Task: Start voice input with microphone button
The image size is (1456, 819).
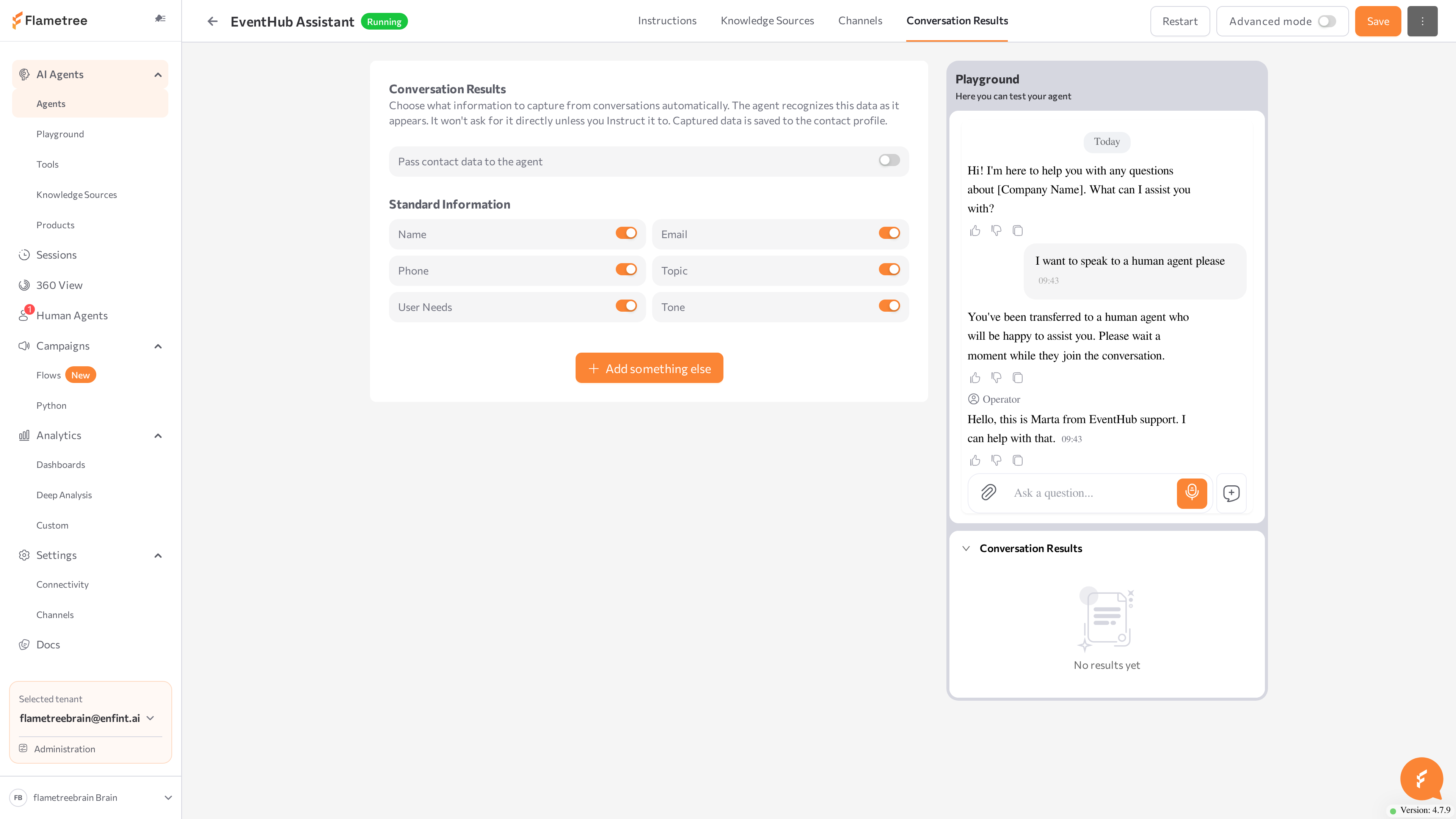Action: pyautogui.click(x=1191, y=493)
